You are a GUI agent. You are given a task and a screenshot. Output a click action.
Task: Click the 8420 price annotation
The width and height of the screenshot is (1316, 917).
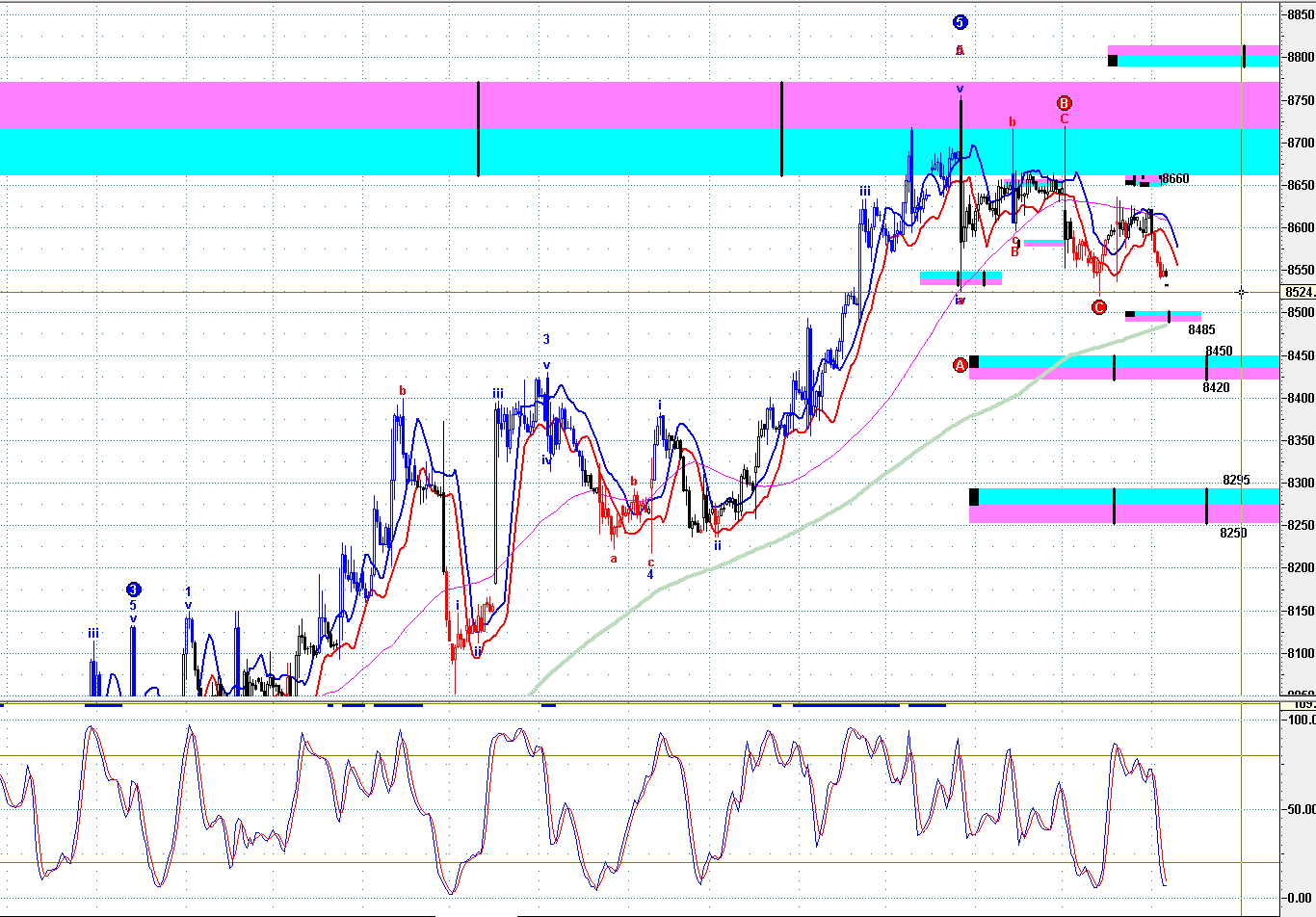point(1216,387)
